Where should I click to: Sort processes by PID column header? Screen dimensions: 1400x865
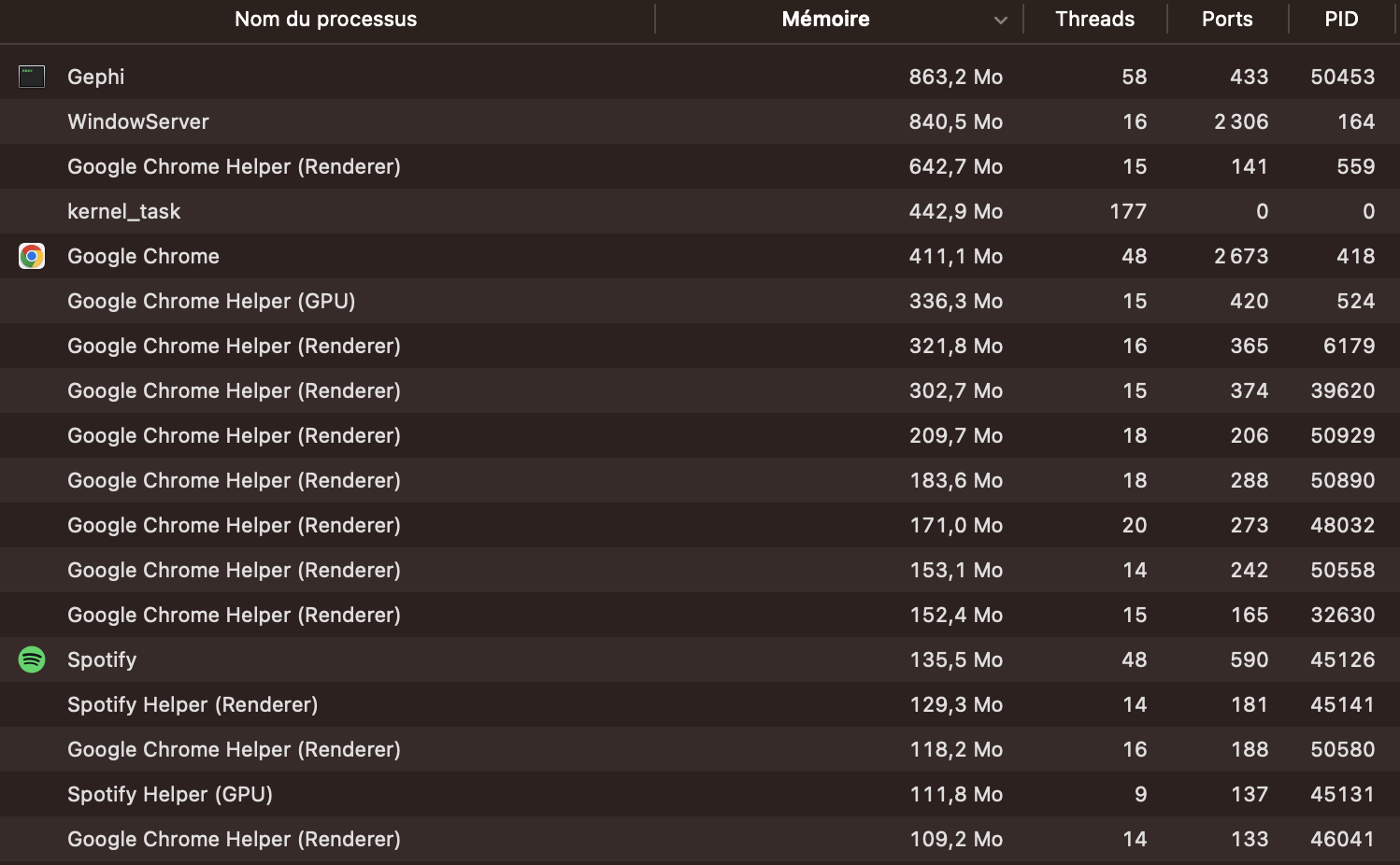[1341, 20]
